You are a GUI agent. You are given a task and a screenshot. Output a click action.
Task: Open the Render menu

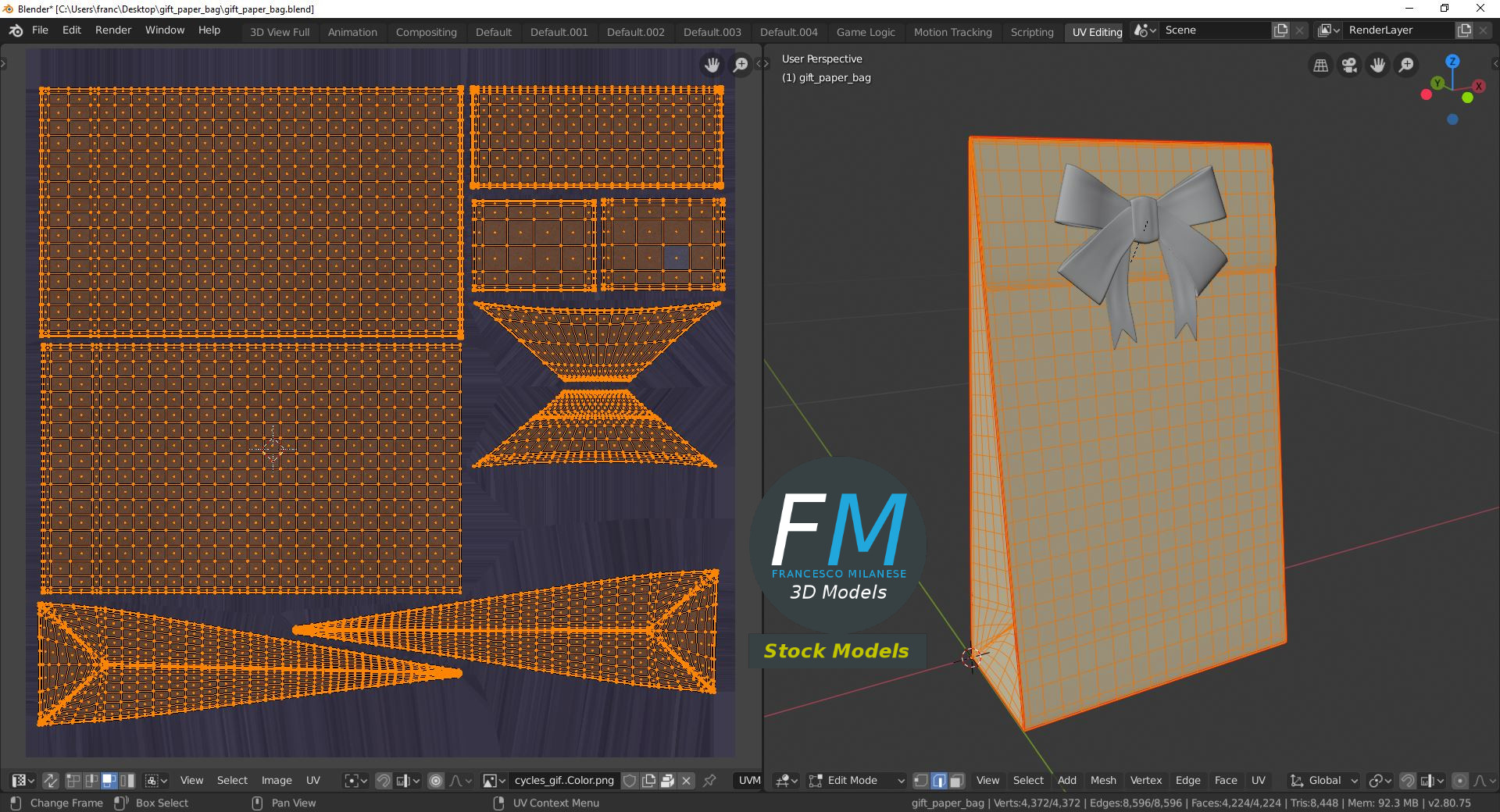click(x=113, y=30)
